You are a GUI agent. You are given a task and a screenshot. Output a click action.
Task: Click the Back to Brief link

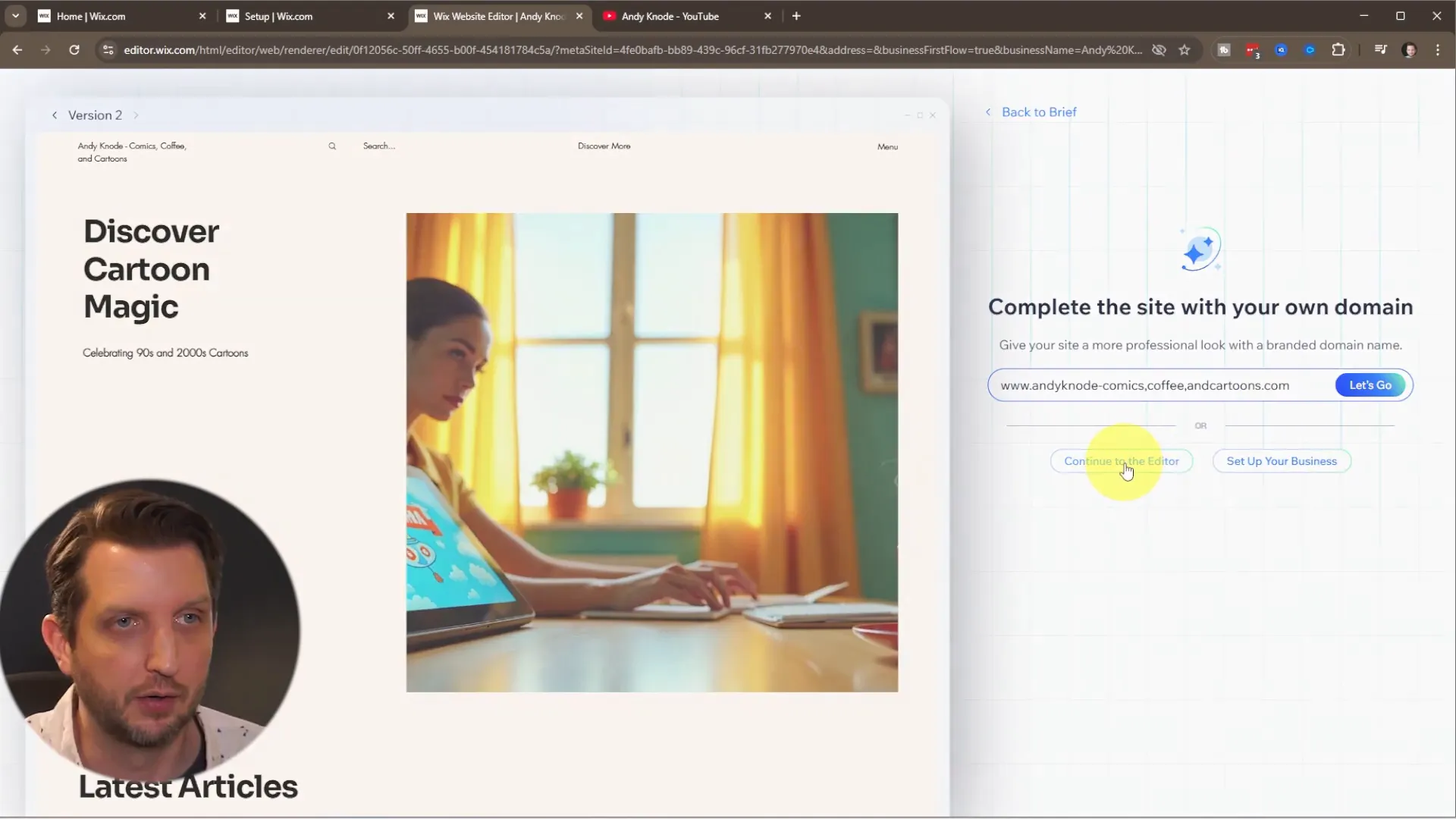pyautogui.click(x=1038, y=111)
